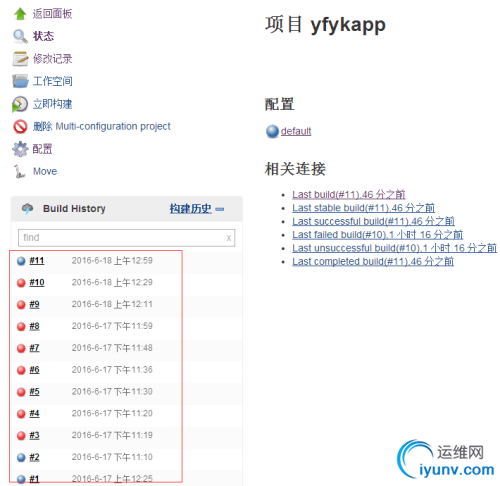Image resolution: width=500 pixels, height=486 pixels.
Task: Click red status ball for build #9
Action: tap(21, 305)
